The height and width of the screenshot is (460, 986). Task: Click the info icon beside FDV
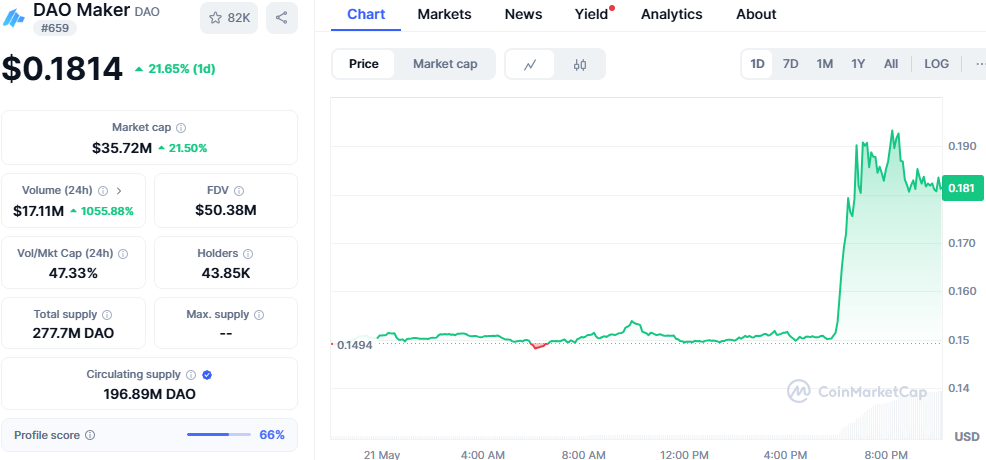tap(239, 190)
